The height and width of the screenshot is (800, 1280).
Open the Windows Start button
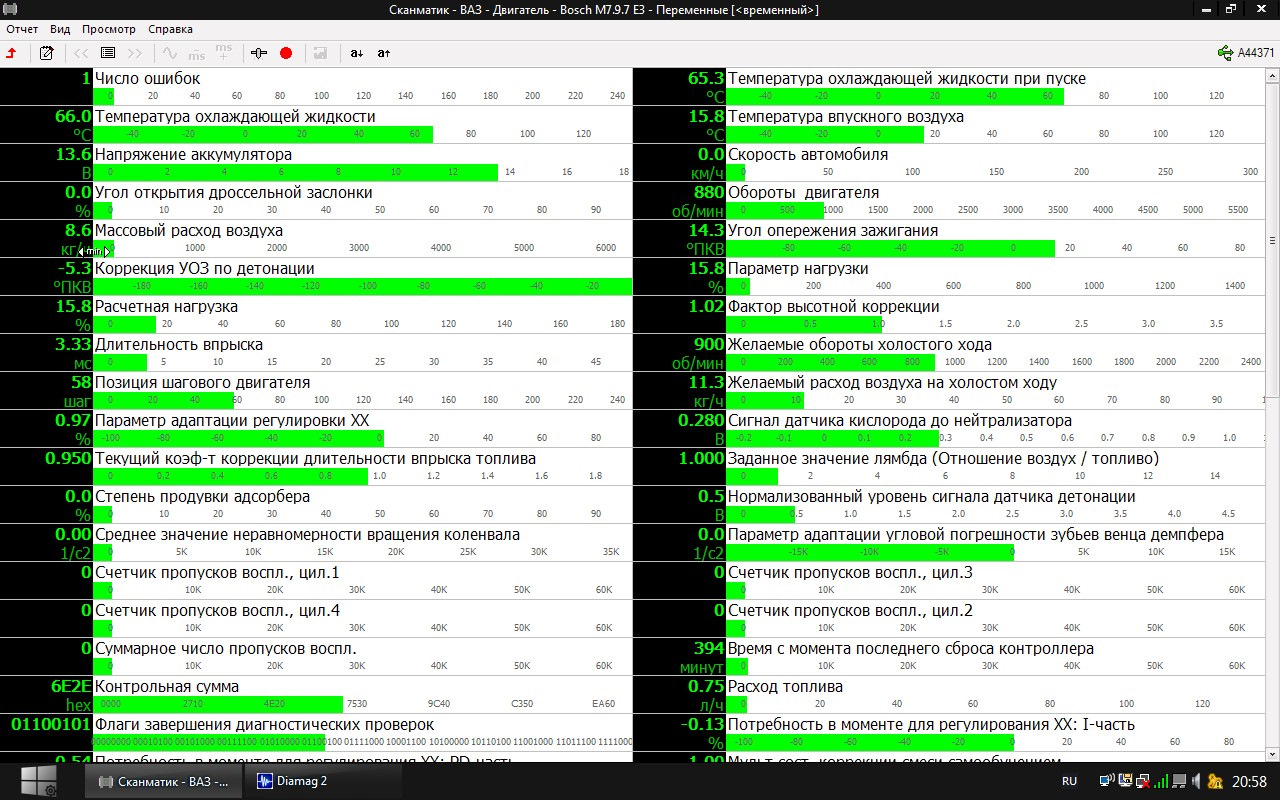(x=40, y=781)
